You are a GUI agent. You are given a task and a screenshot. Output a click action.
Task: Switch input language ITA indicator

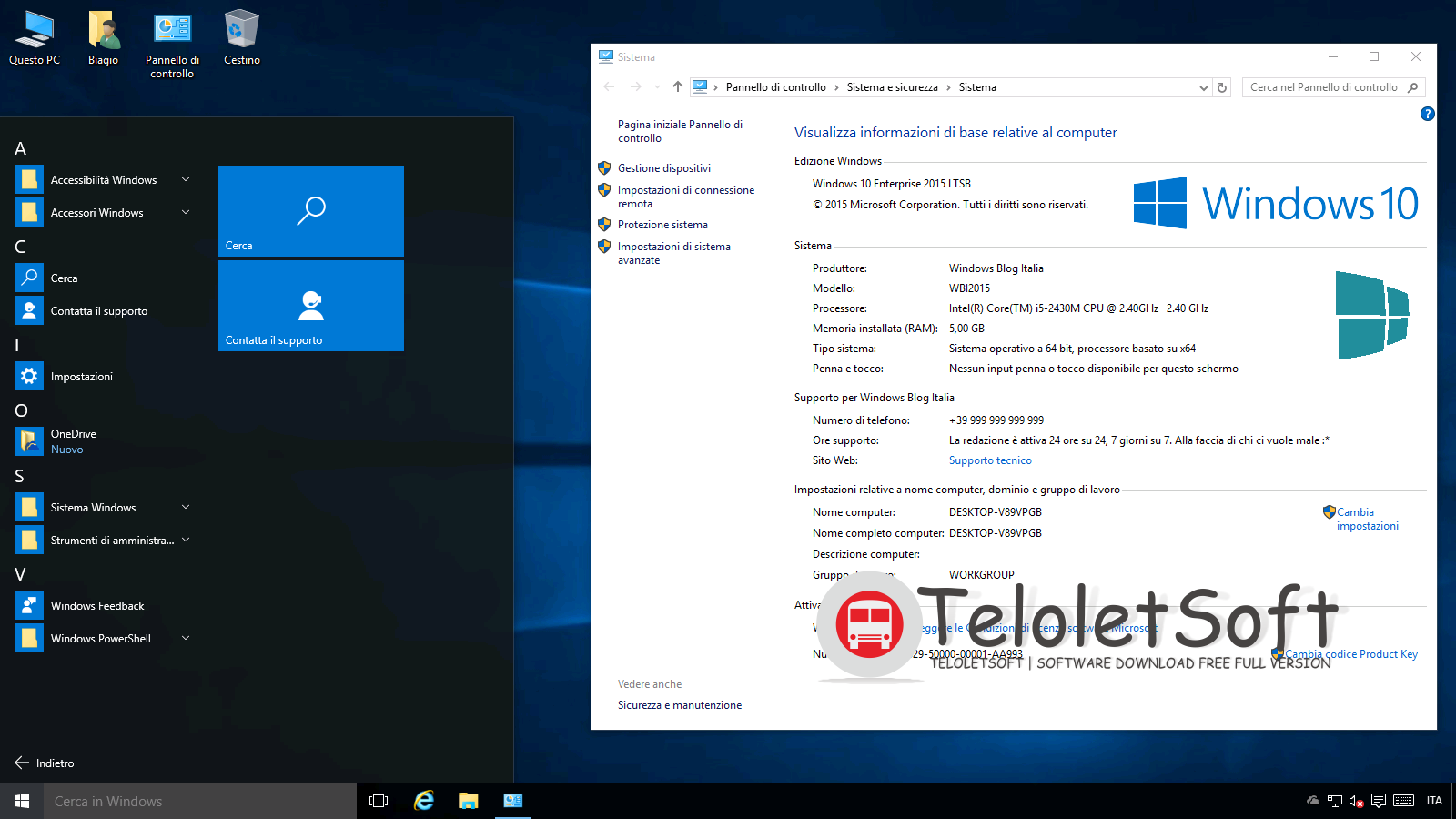pyautogui.click(x=1434, y=801)
